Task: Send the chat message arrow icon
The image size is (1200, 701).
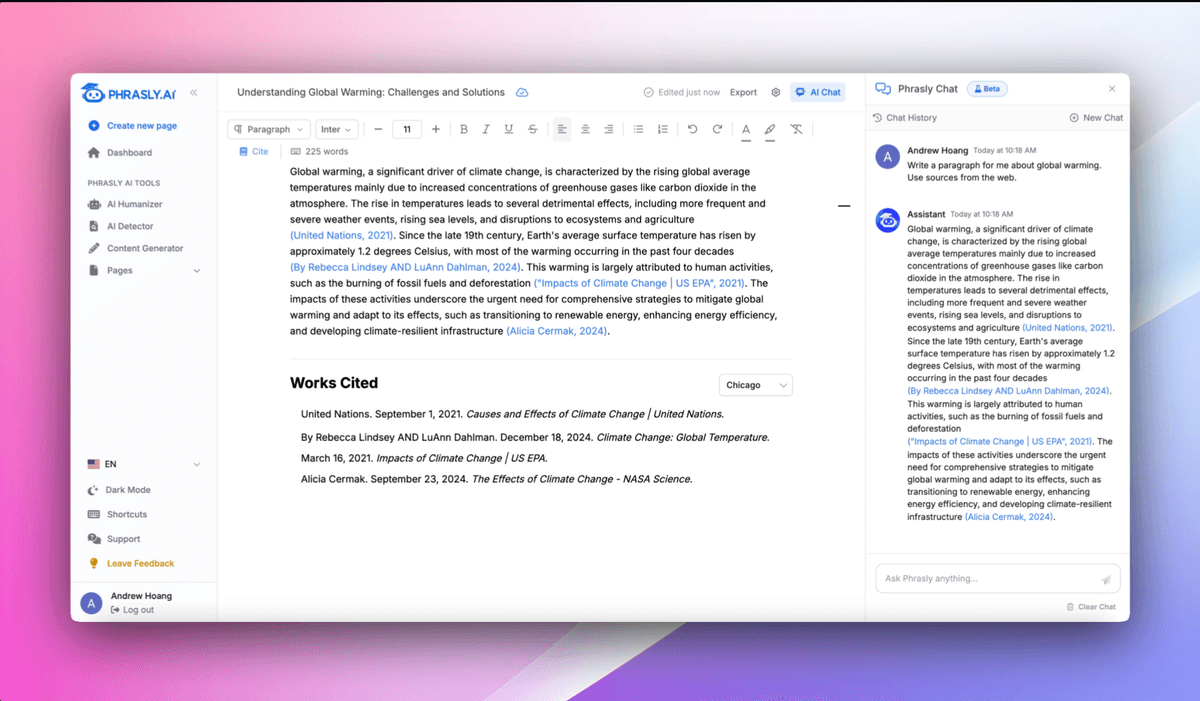Action: coord(1106,579)
